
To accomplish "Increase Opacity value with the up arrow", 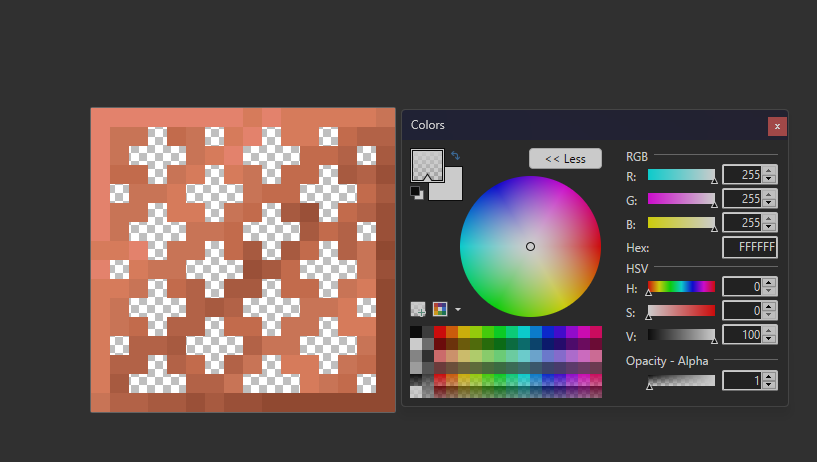I will coord(769,377).
